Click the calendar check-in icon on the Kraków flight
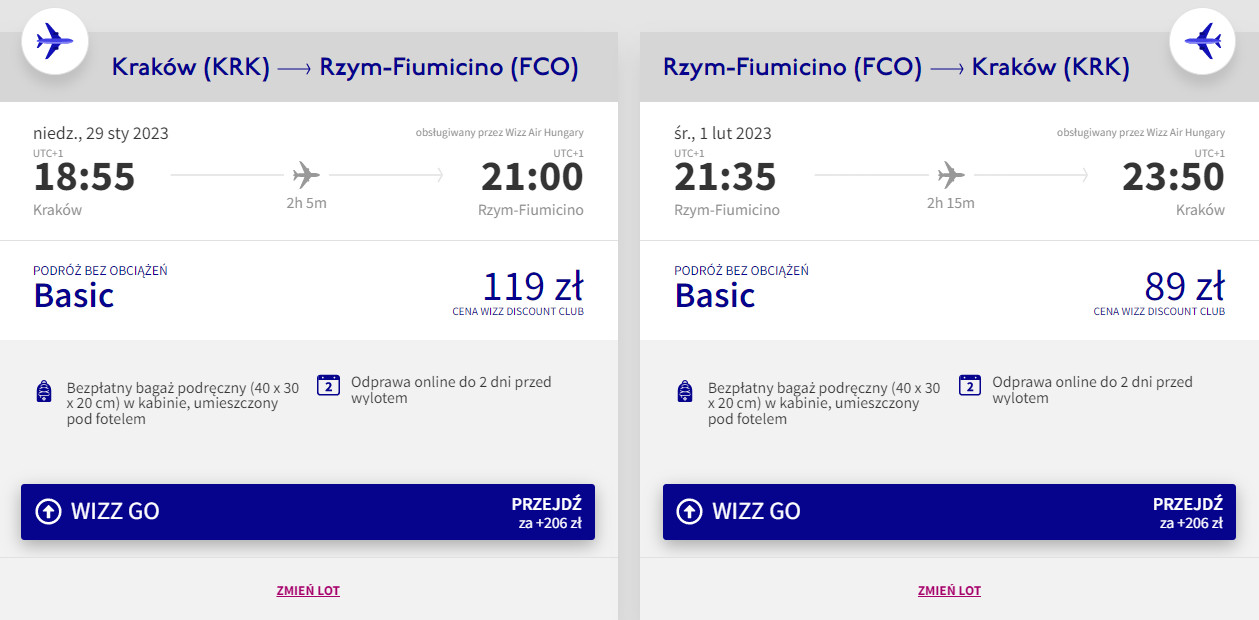Screen dimensions: 1259x620 (x=329, y=385)
